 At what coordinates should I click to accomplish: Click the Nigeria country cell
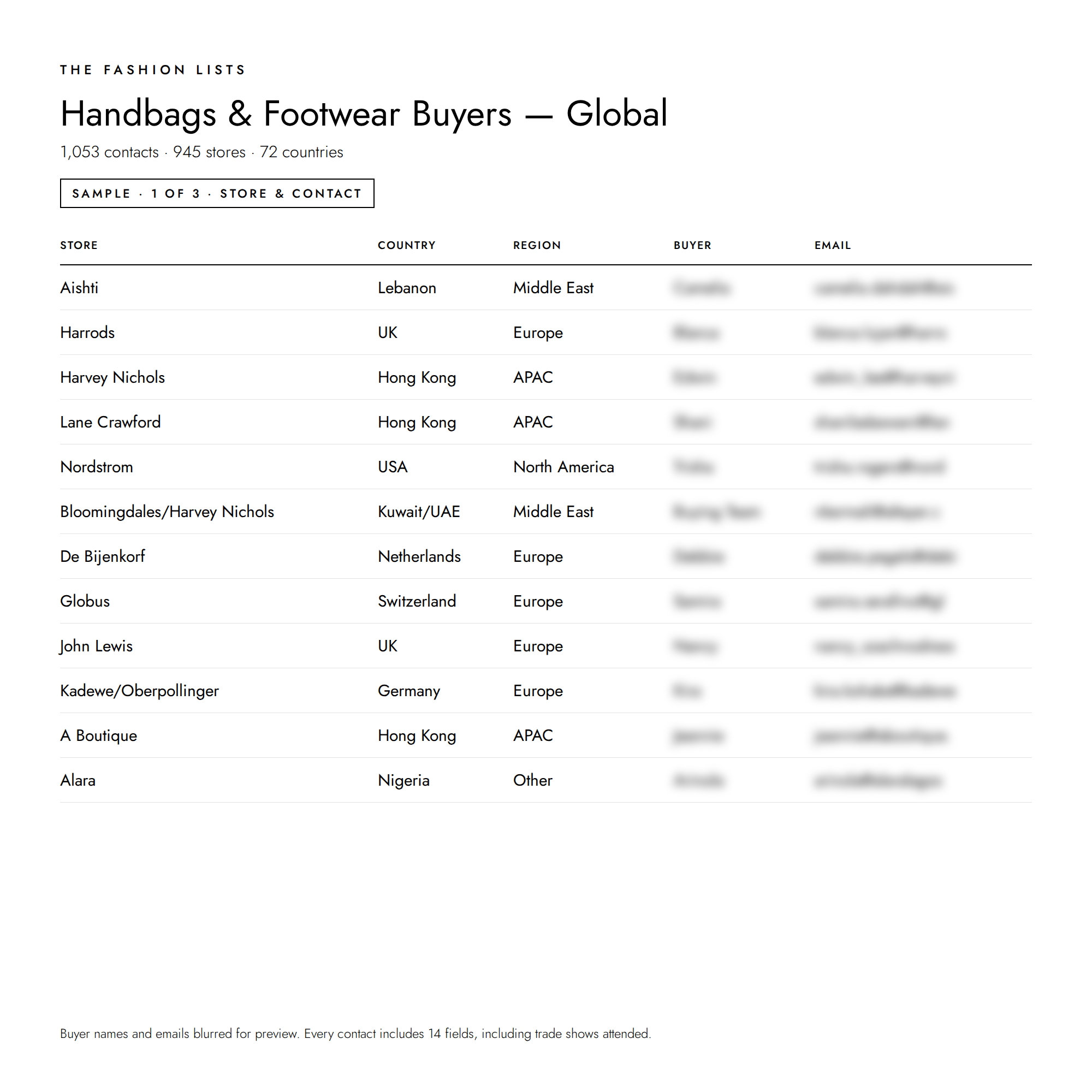tap(403, 780)
